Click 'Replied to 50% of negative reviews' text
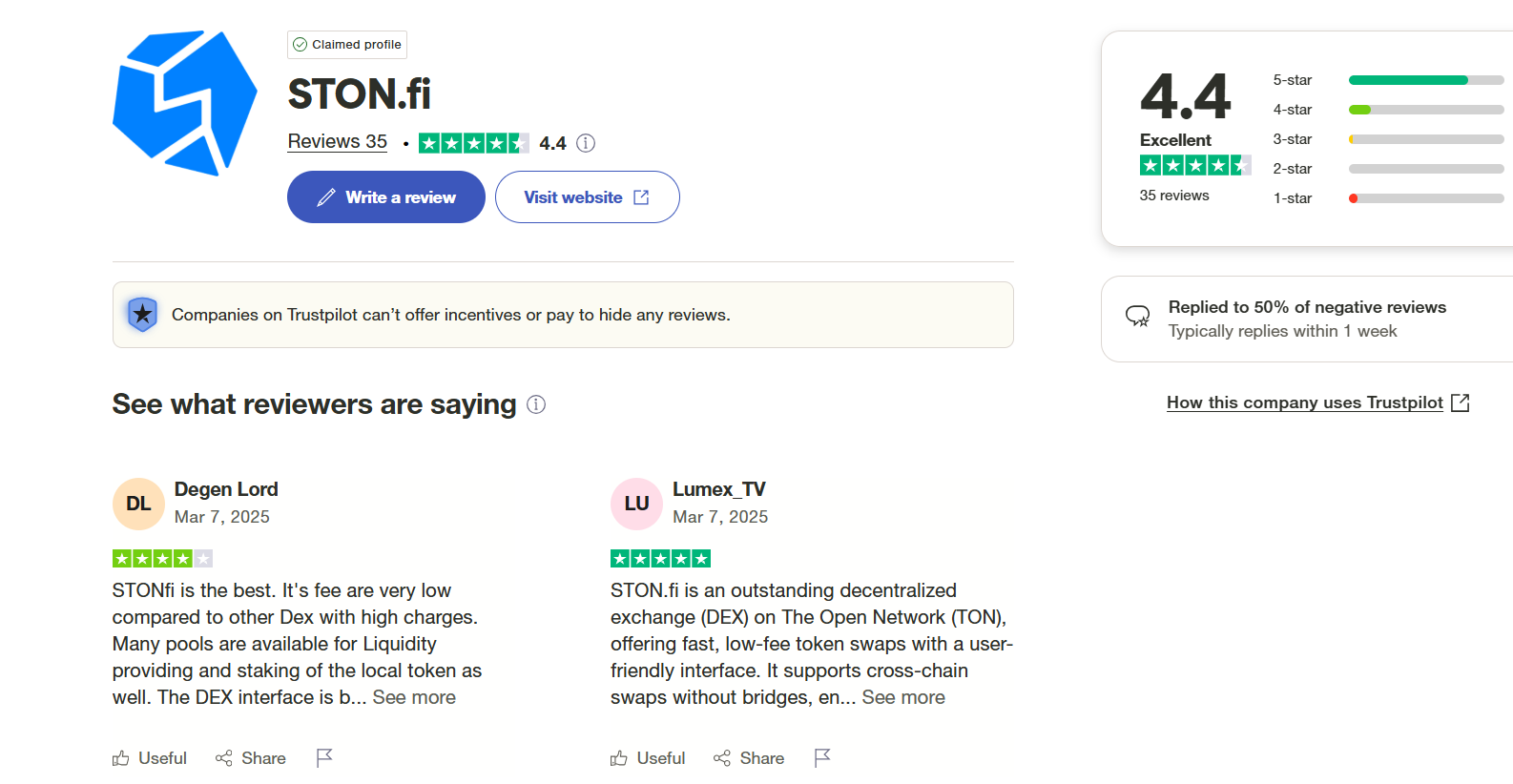The width and height of the screenshot is (1513, 784). pos(1307,307)
